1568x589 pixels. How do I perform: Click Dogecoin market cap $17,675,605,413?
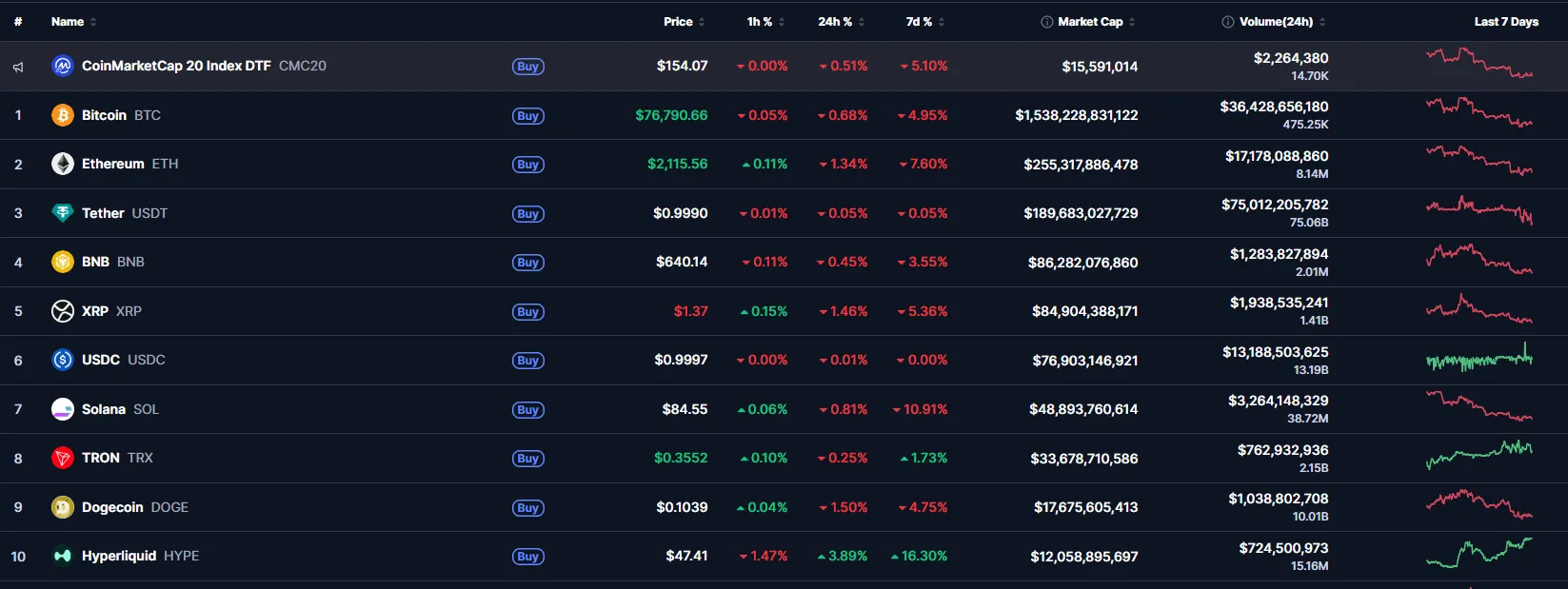coord(1085,507)
